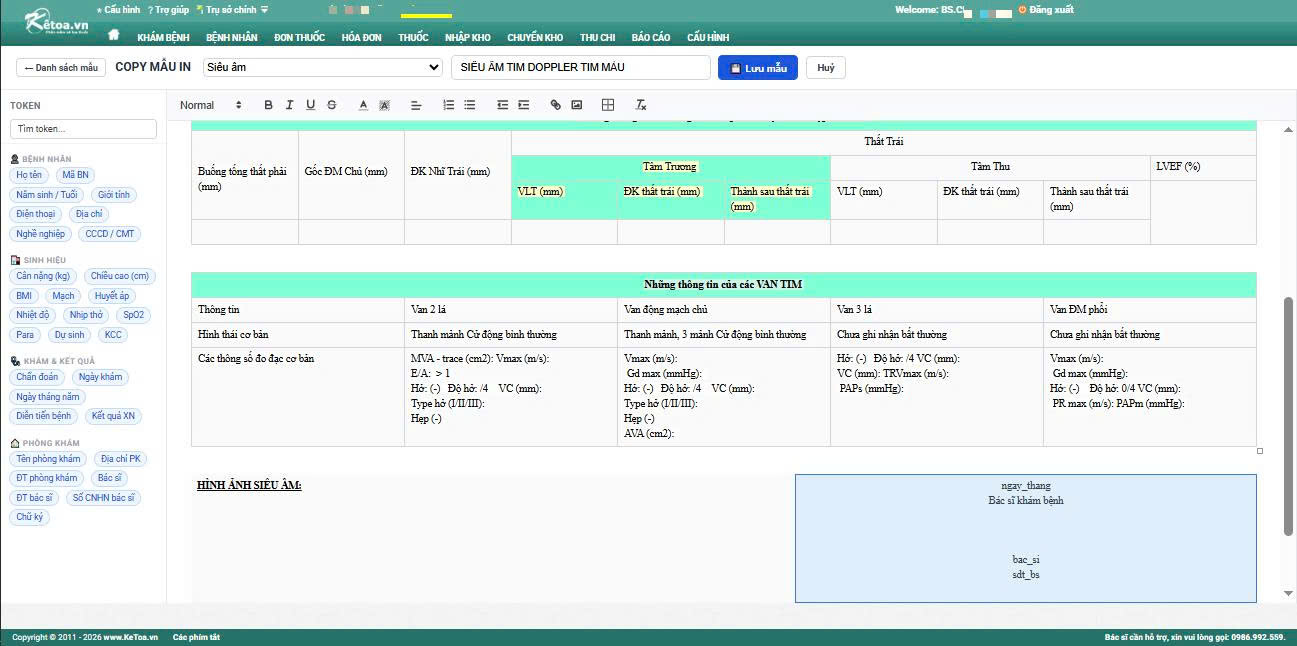Screen dimensions: 1297x646
Task: Increase indent with the indent icon
Action: [x=523, y=105]
